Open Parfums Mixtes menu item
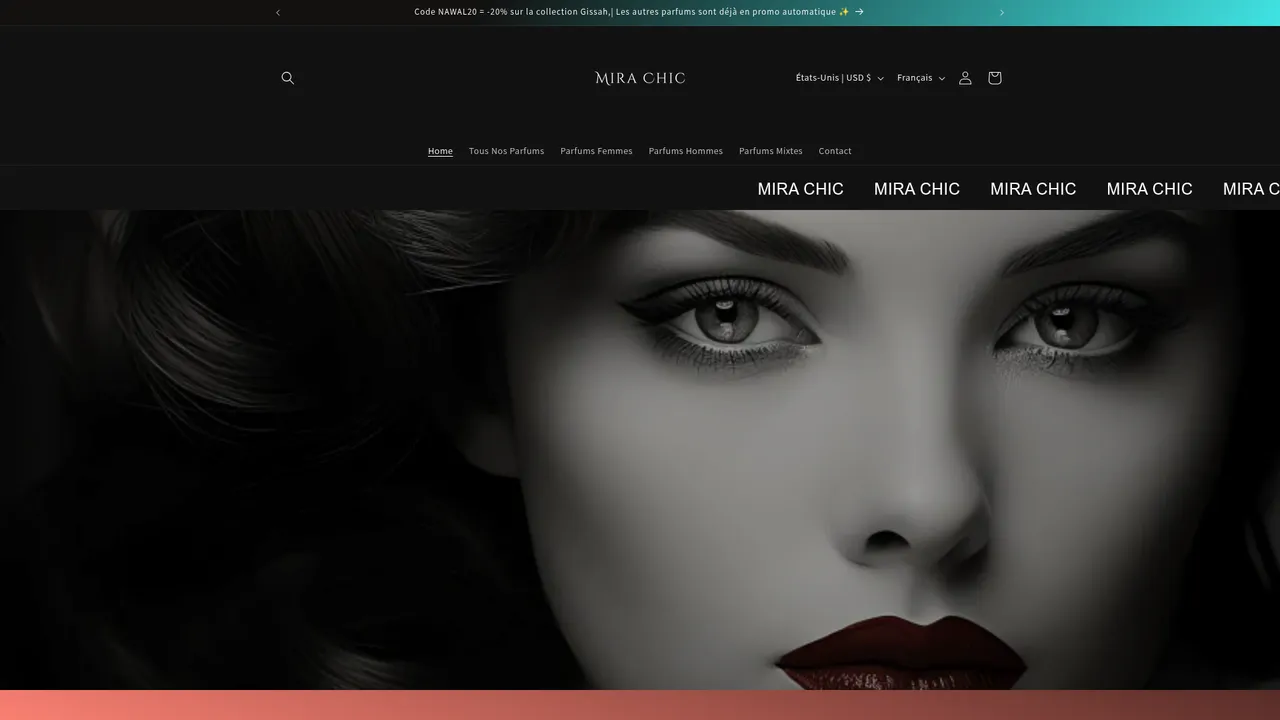The image size is (1280, 720). (x=771, y=151)
